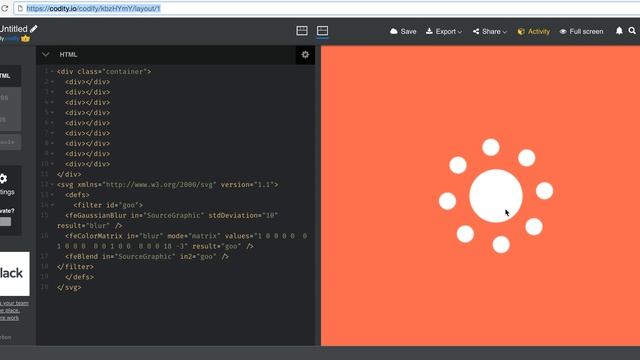Click the closing </filter> tag line
The width and height of the screenshot is (640, 360).
tap(75, 267)
